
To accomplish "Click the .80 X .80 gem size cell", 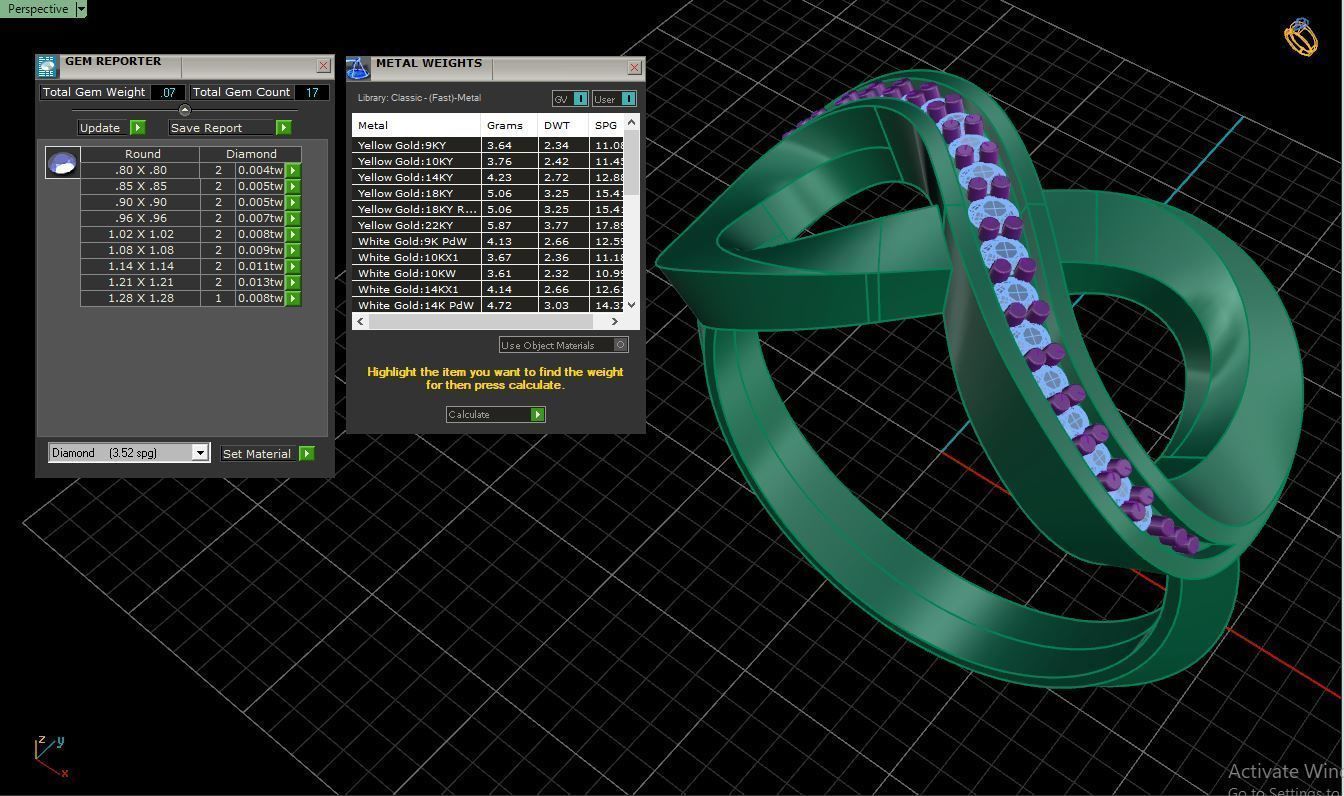I will pyautogui.click(x=141, y=171).
